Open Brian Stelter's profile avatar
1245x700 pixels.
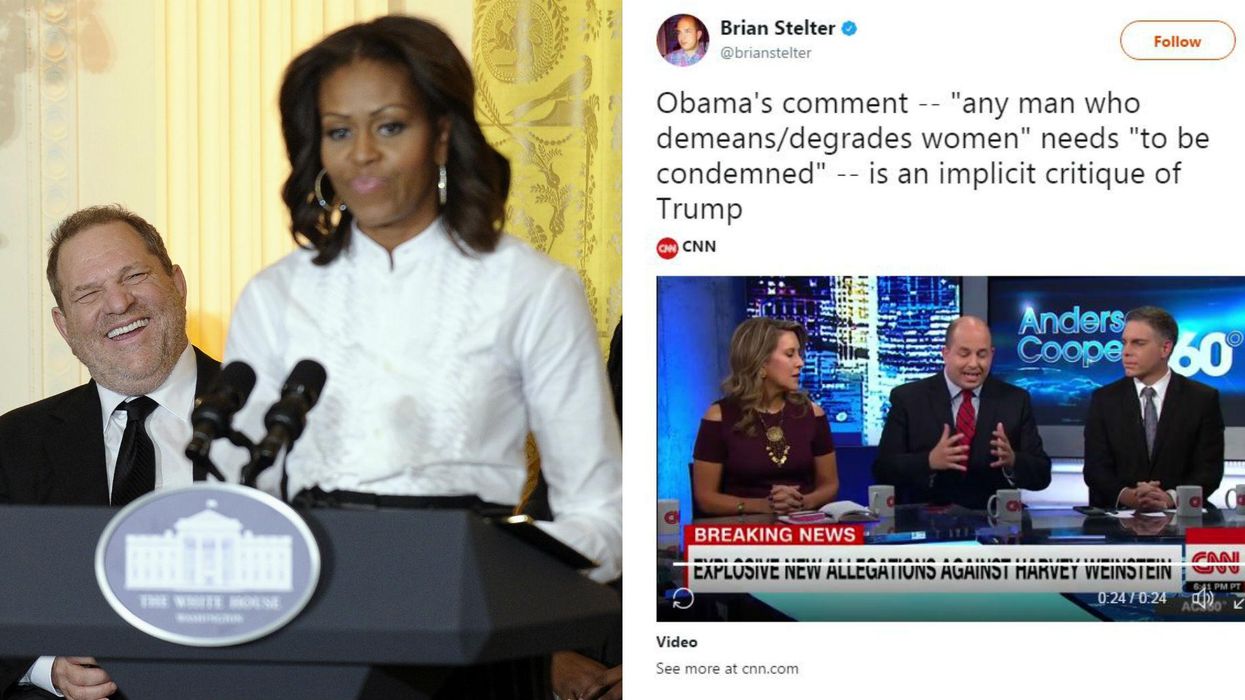682,41
